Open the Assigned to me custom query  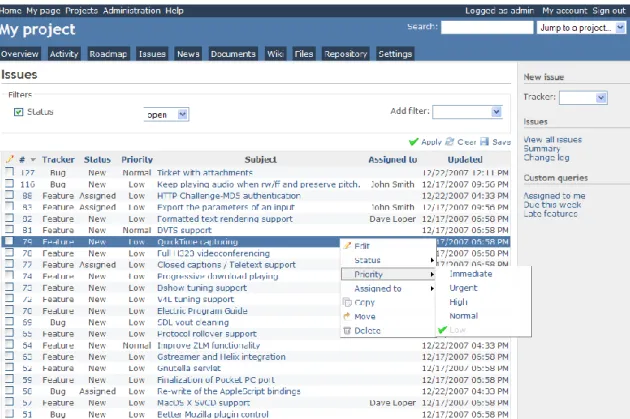pyautogui.click(x=554, y=196)
